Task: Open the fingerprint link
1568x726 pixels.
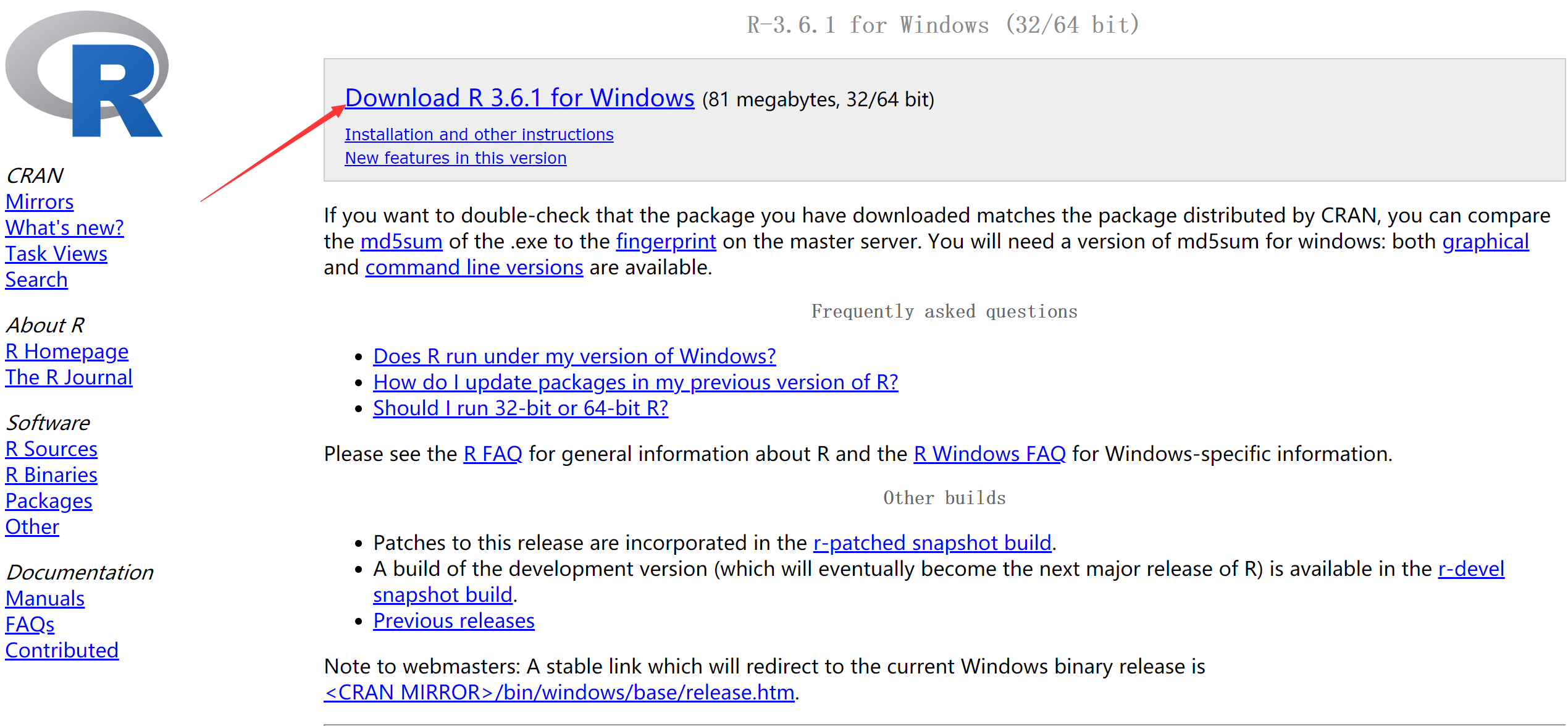Action: [x=666, y=242]
